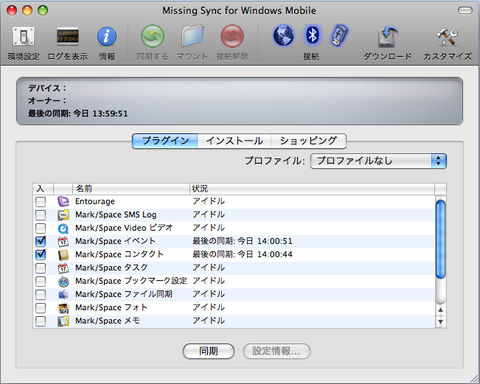
Task: Select the Entourage row name
Action: pyautogui.click(x=95, y=201)
